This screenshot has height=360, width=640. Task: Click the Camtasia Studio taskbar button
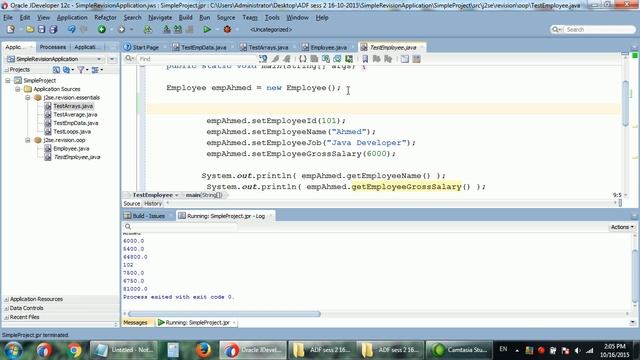(x=459, y=350)
